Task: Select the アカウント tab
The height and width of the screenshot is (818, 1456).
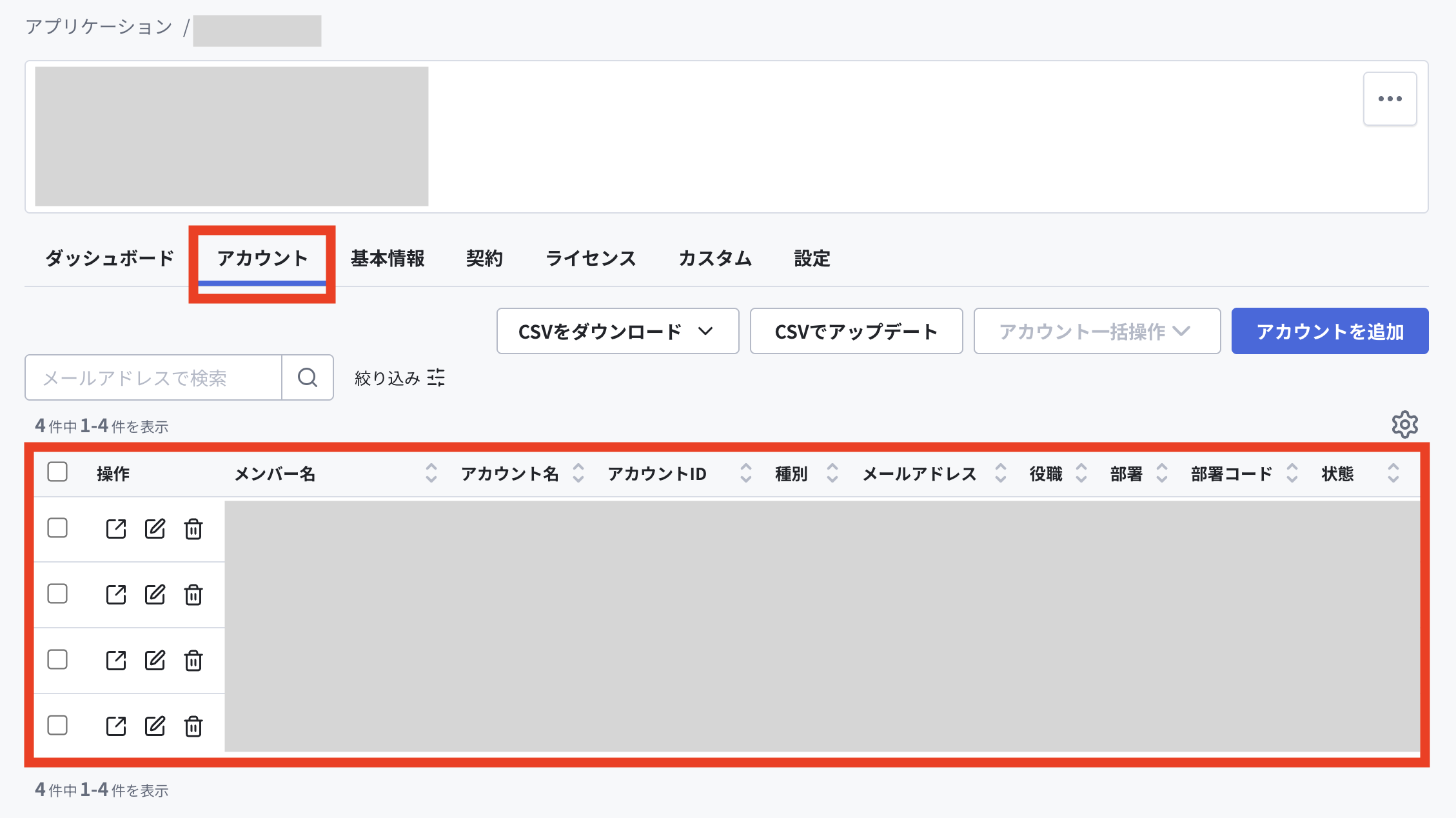Action: (x=262, y=259)
